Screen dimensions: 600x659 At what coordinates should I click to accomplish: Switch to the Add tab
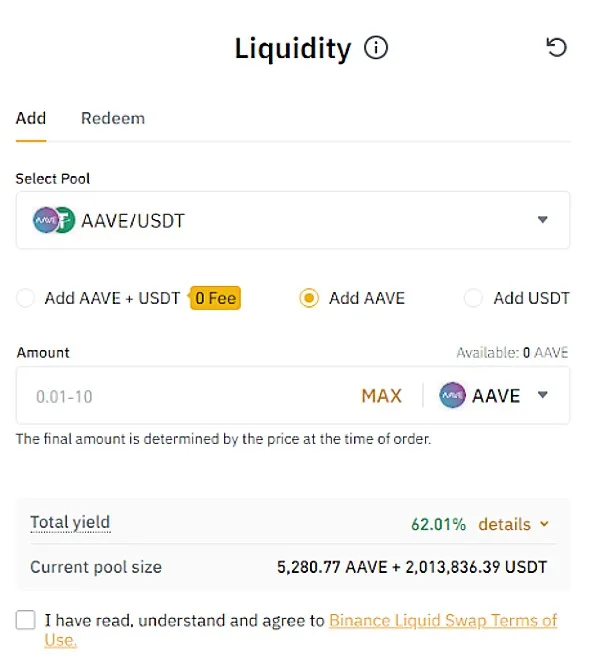coord(31,118)
